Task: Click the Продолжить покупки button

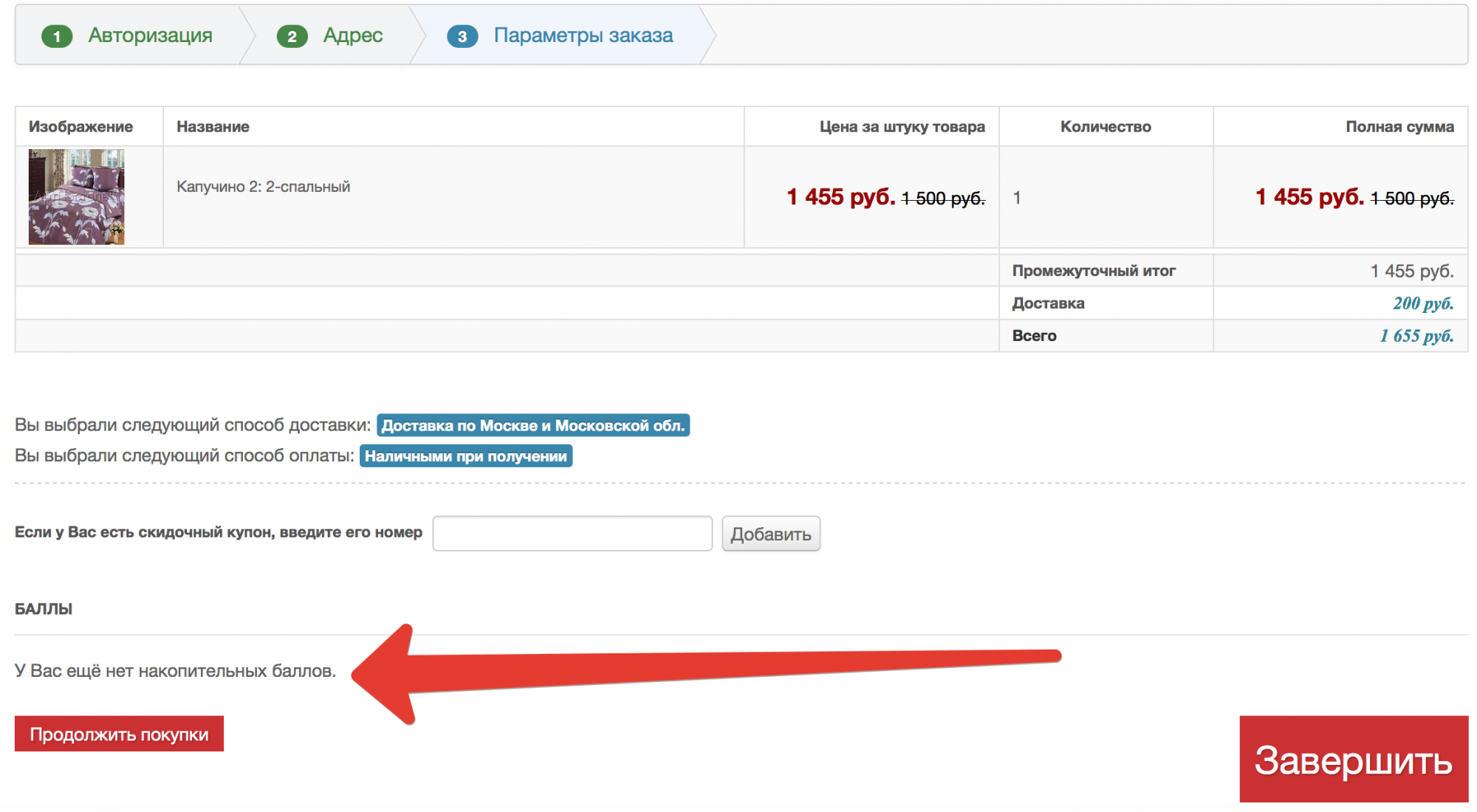Action: coord(119,734)
